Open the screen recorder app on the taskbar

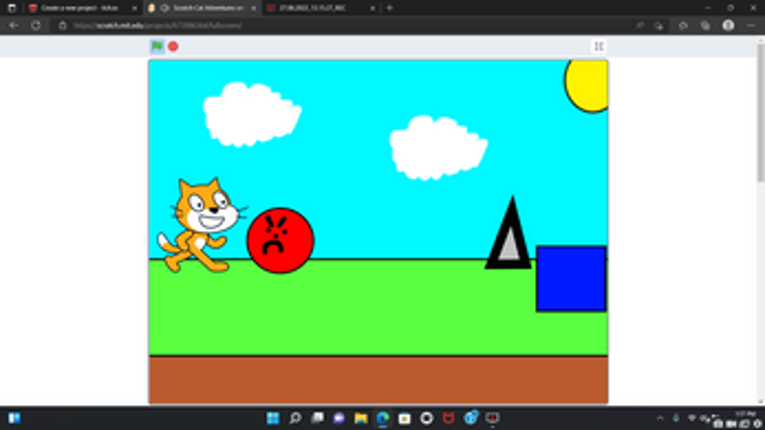(x=492, y=418)
